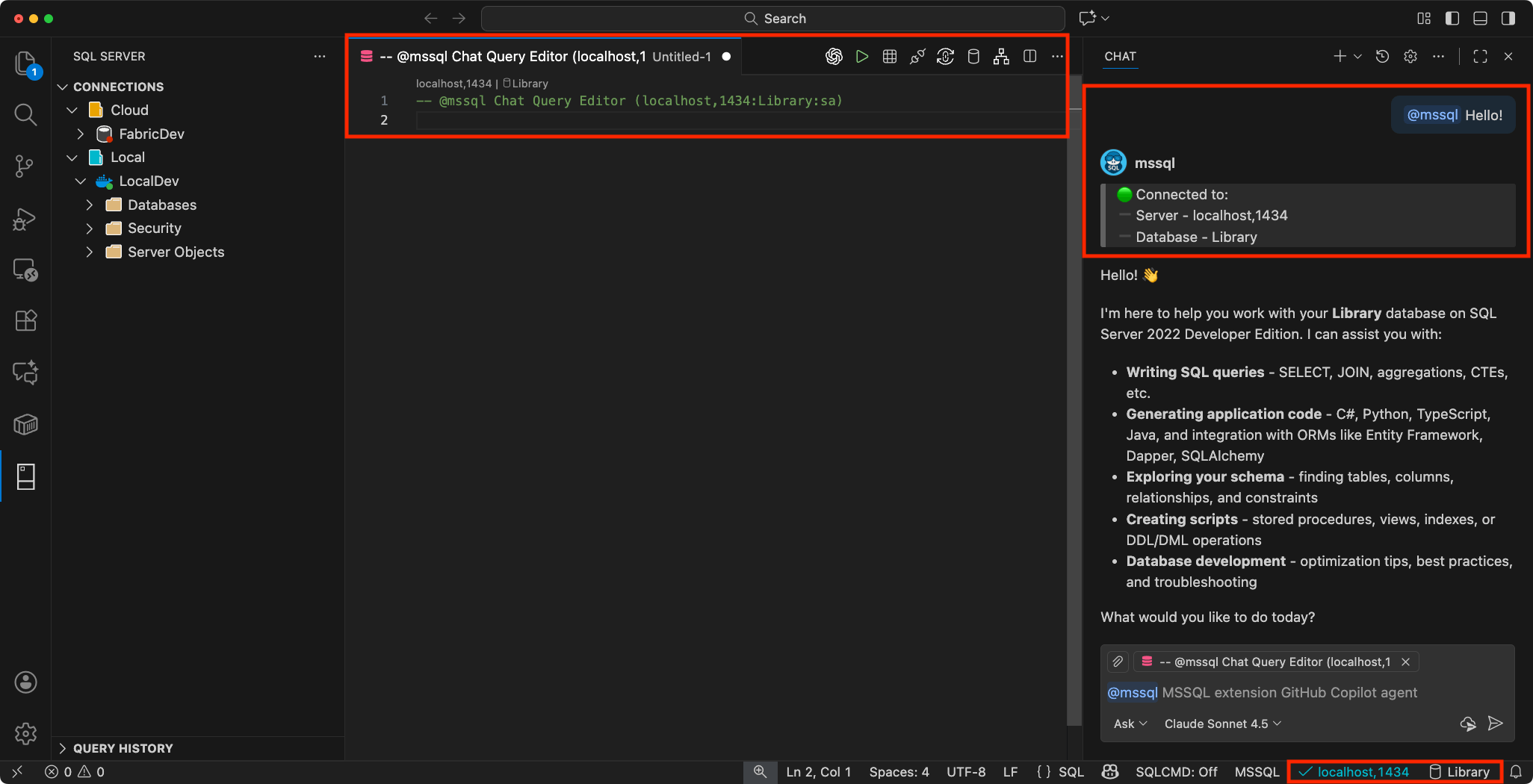Collapse the Cloud connection group
This screenshot has height=784, width=1533.
coord(72,111)
